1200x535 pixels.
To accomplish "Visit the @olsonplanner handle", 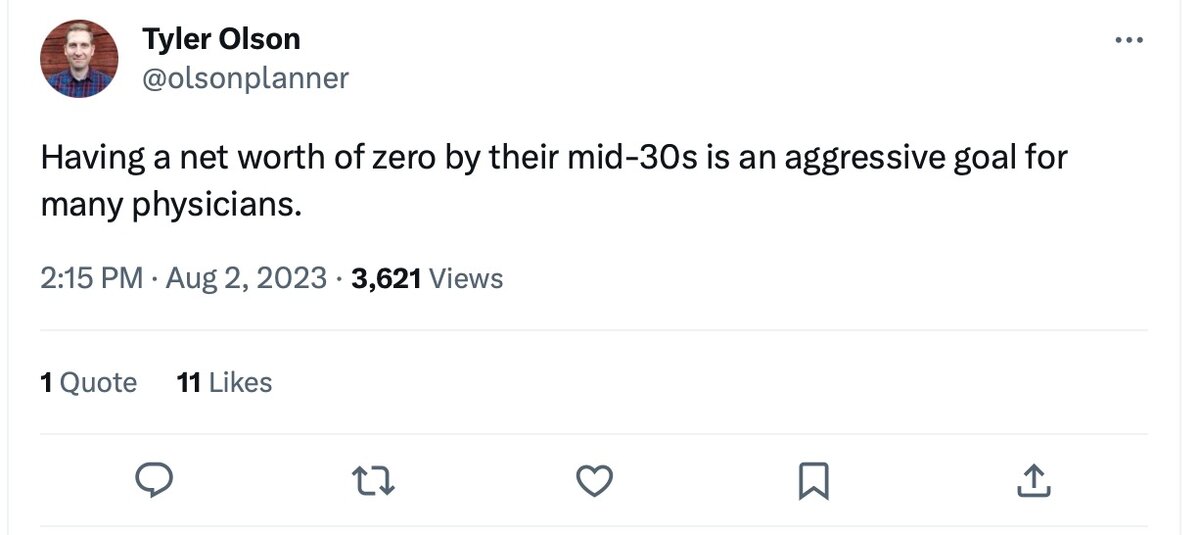I will tap(245, 78).
